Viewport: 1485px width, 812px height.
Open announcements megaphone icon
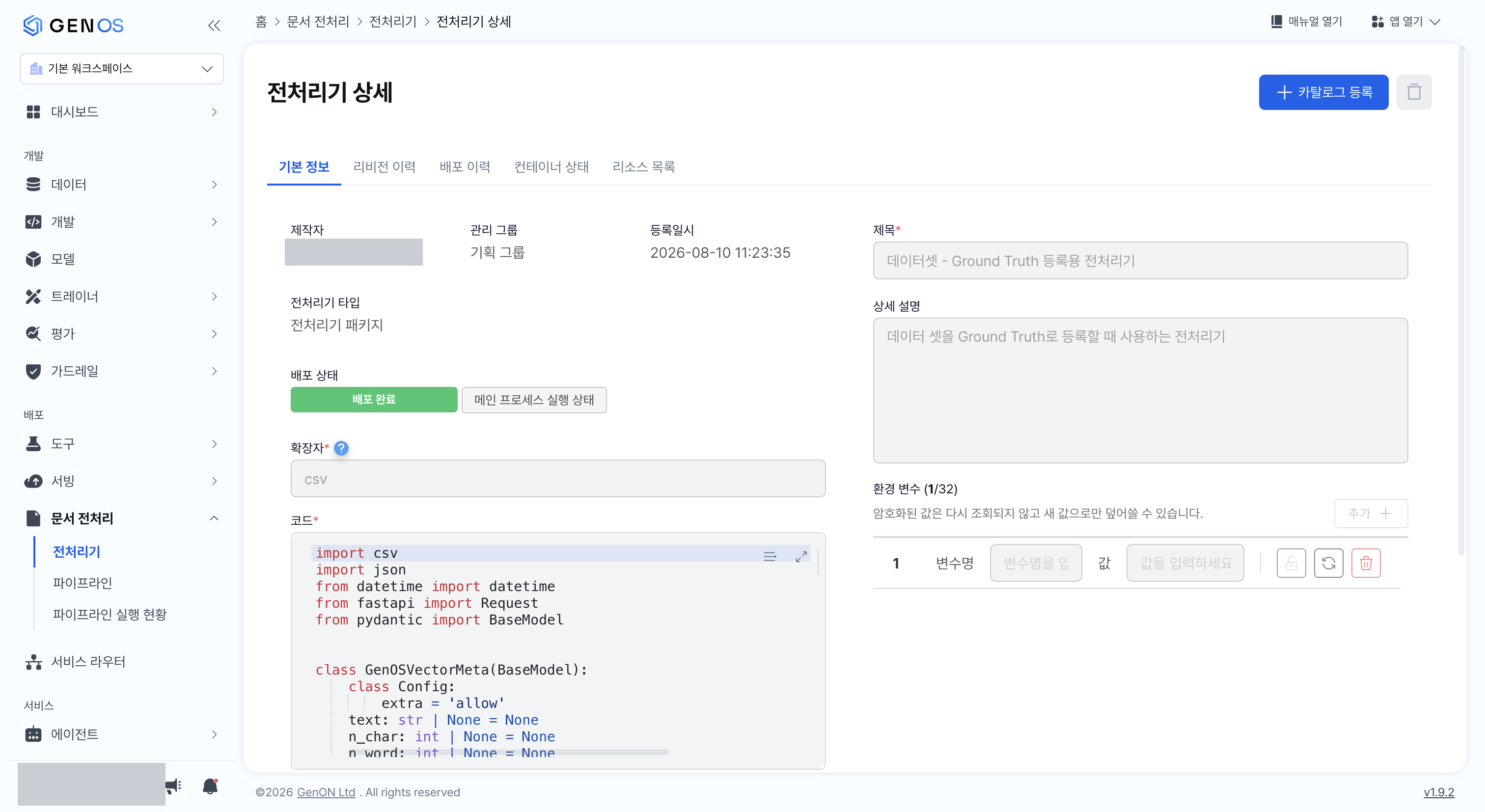[x=173, y=785]
